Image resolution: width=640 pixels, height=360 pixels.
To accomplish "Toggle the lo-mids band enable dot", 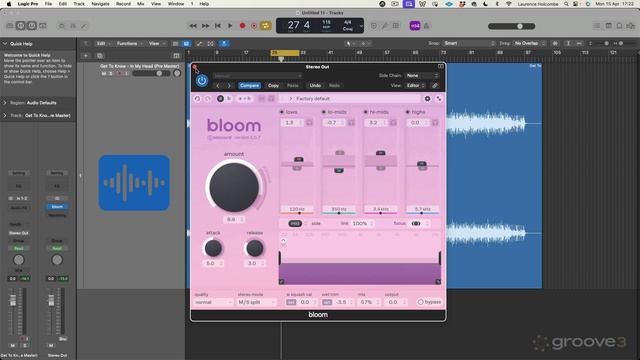I will tap(324, 112).
